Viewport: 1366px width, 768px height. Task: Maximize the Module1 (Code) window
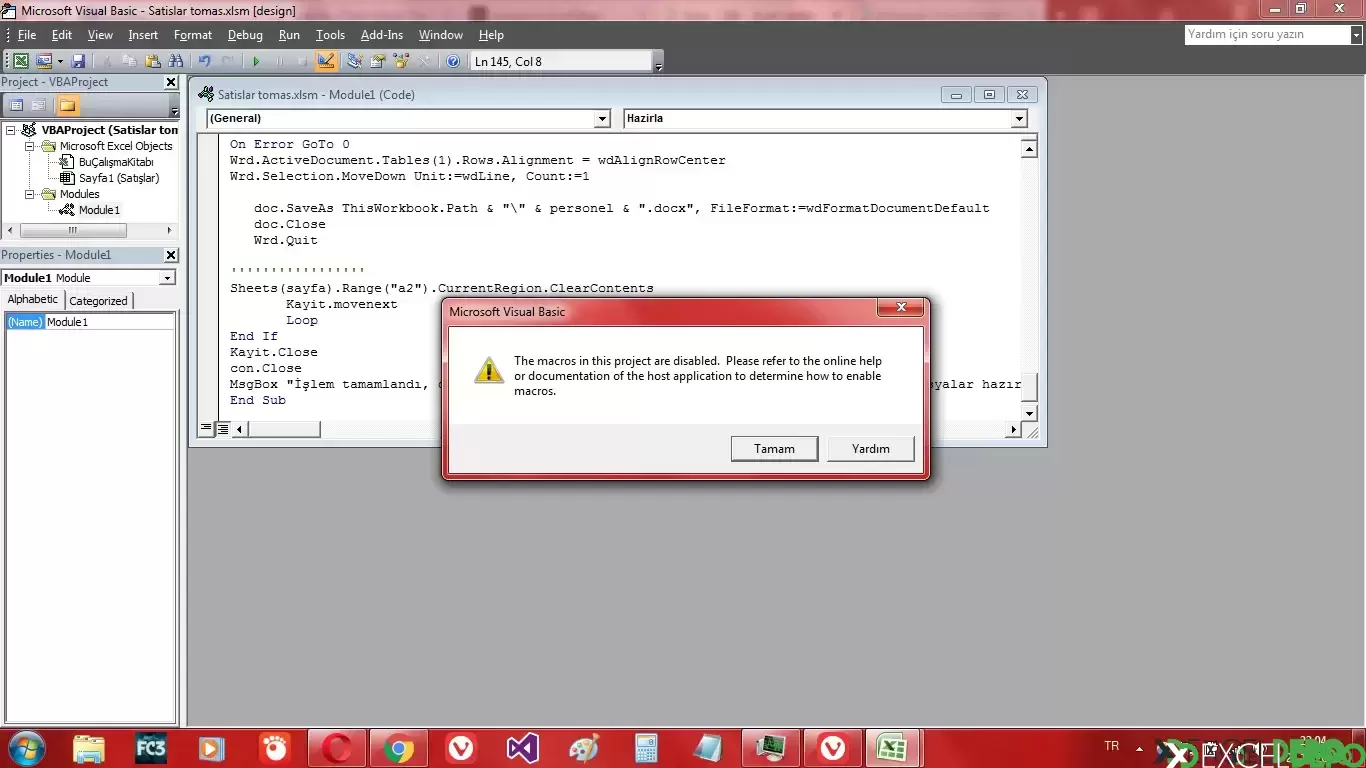click(989, 95)
